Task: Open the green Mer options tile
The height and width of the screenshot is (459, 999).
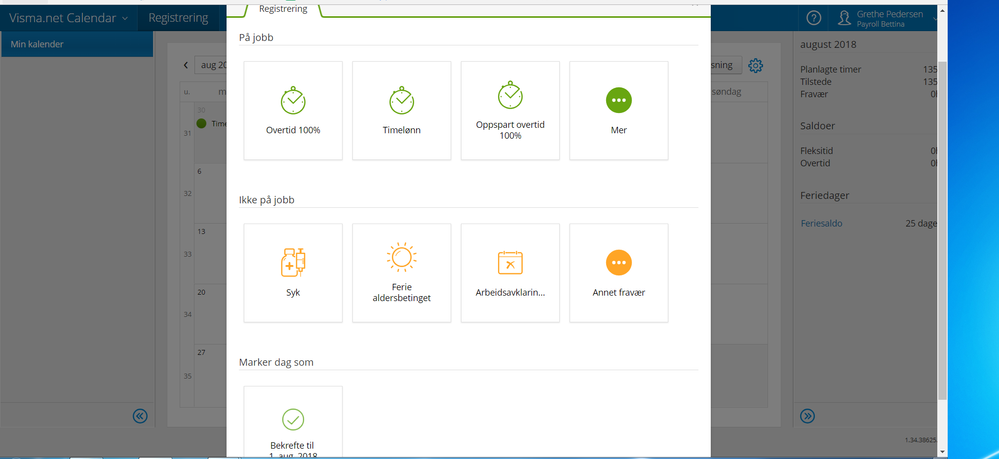Action: click(619, 111)
